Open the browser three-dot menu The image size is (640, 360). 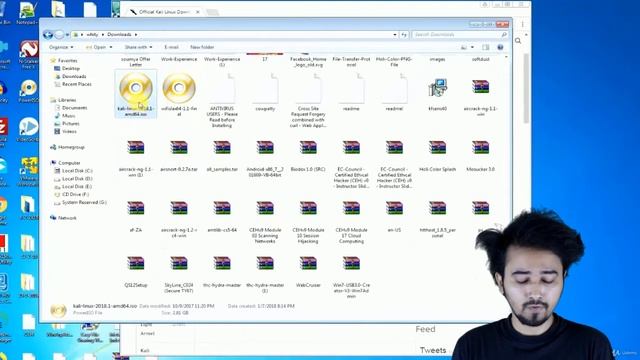click(x=522, y=24)
